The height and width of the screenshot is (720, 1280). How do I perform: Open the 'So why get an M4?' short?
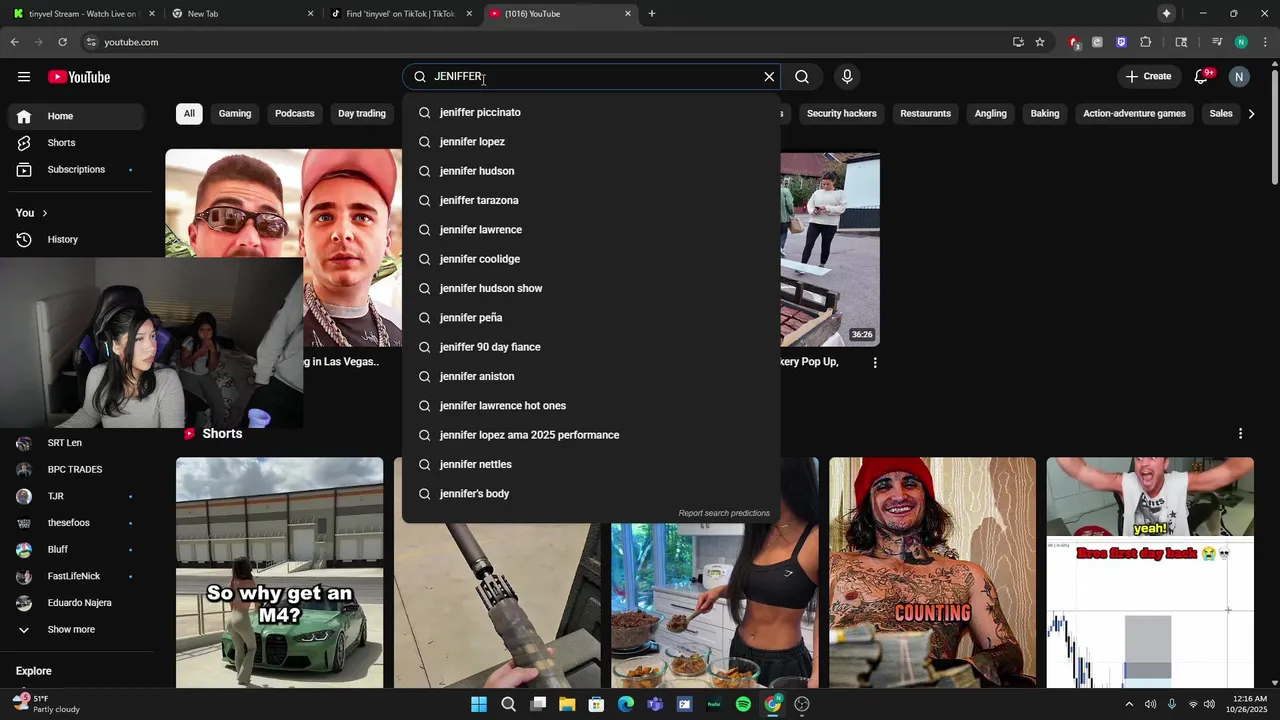pyautogui.click(x=279, y=573)
